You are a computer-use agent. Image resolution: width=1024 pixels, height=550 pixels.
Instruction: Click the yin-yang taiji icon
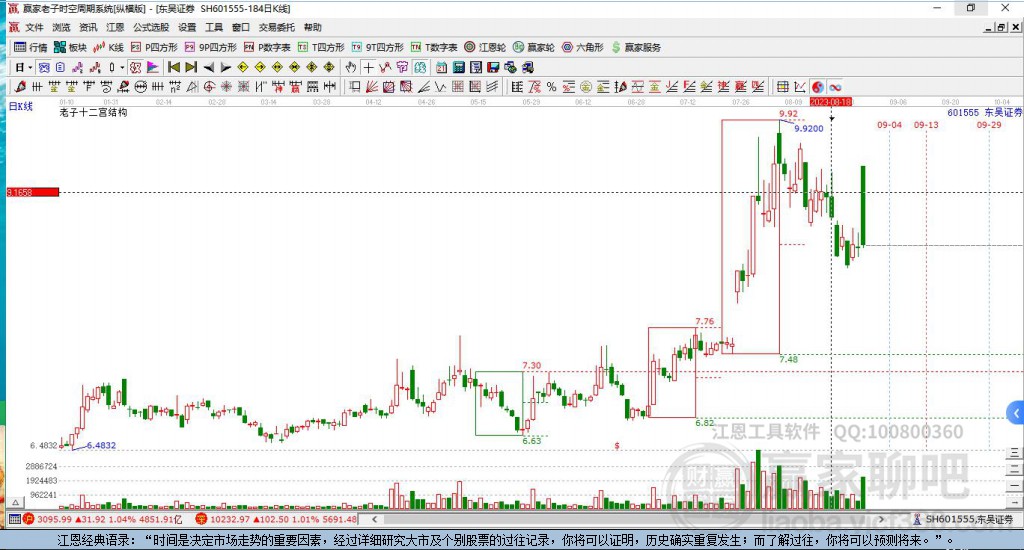pos(818,87)
